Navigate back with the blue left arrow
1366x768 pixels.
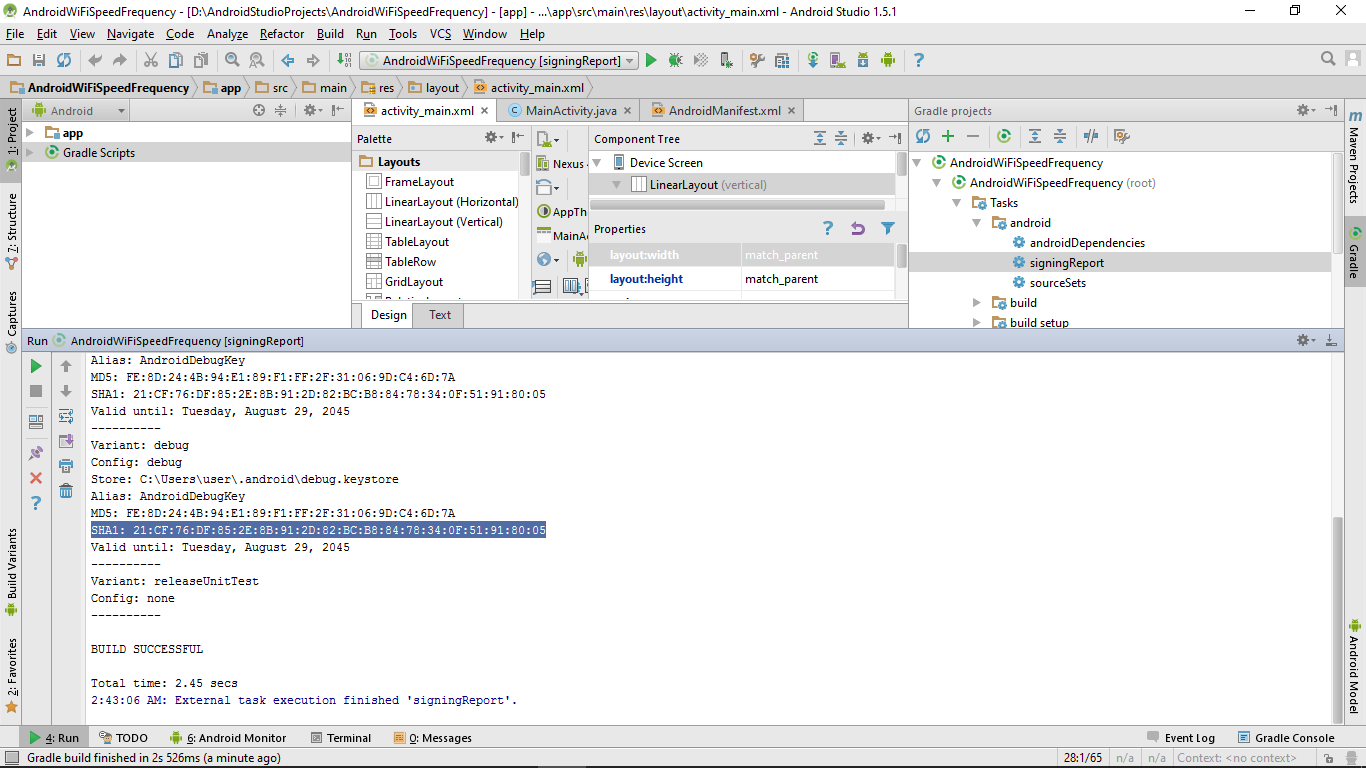(288, 60)
